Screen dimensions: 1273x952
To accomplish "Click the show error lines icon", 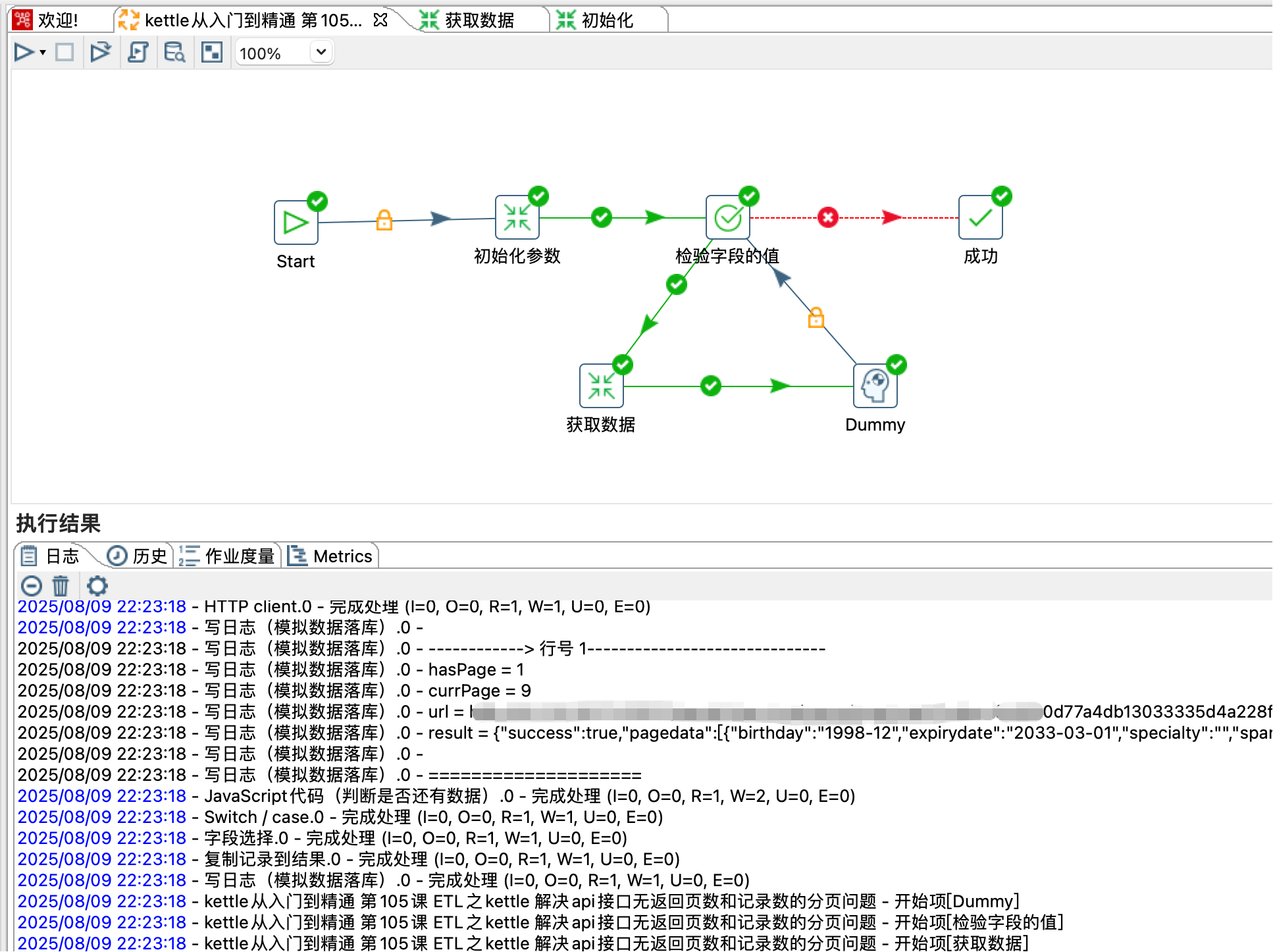I will [31, 585].
